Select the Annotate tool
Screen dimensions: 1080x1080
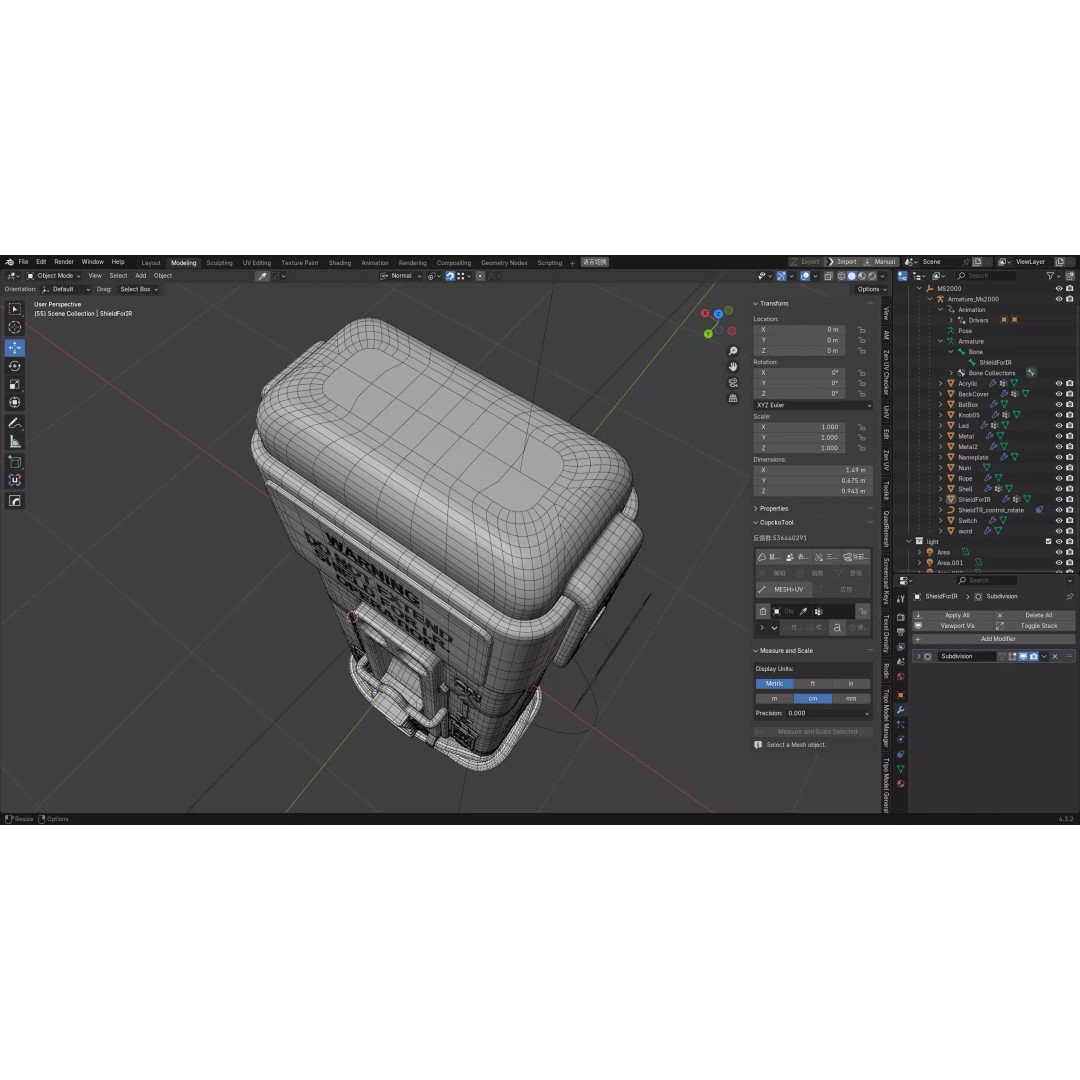point(14,423)
